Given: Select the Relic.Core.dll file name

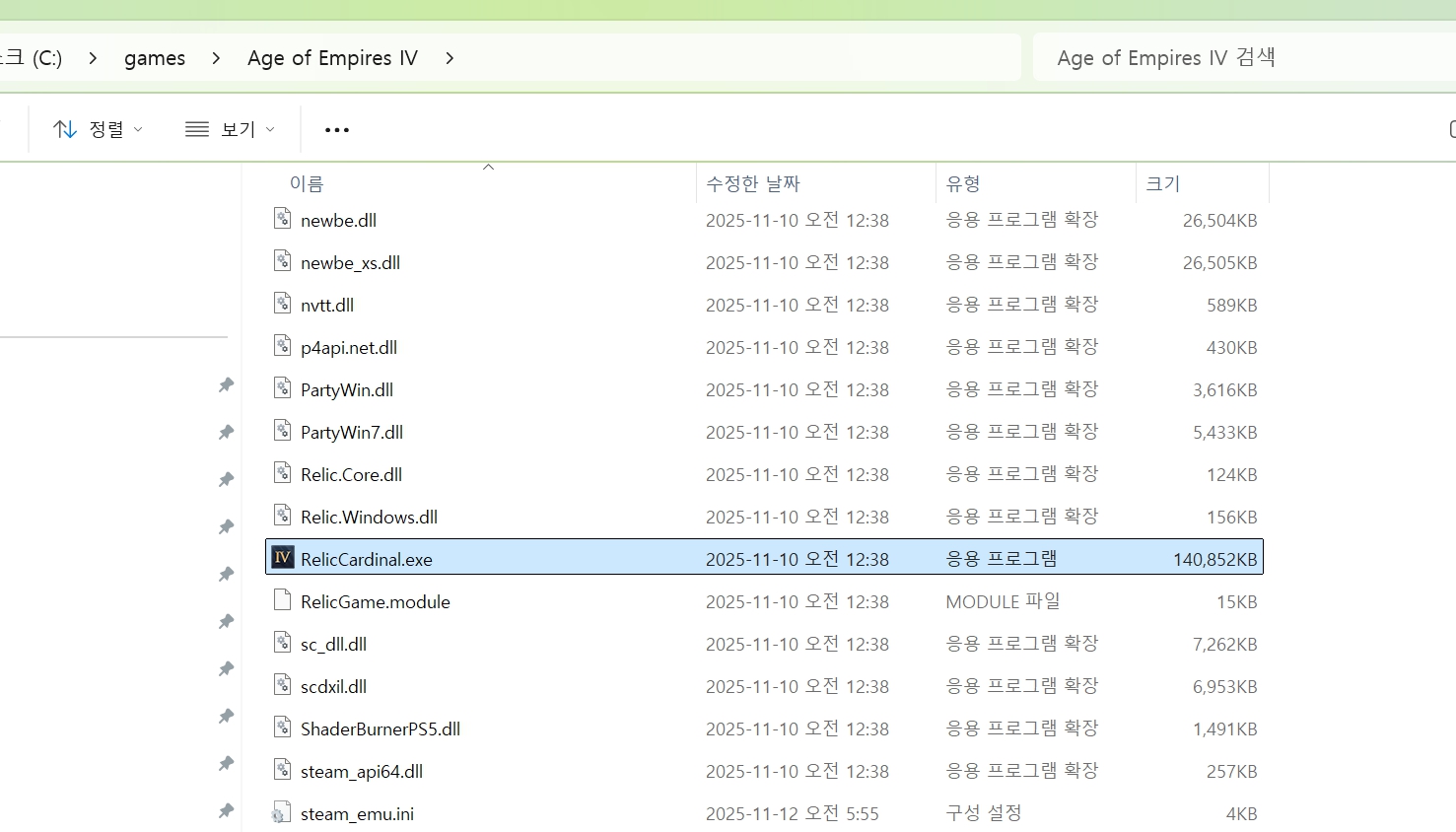Looking at the screenshot, I should (351, 475).
